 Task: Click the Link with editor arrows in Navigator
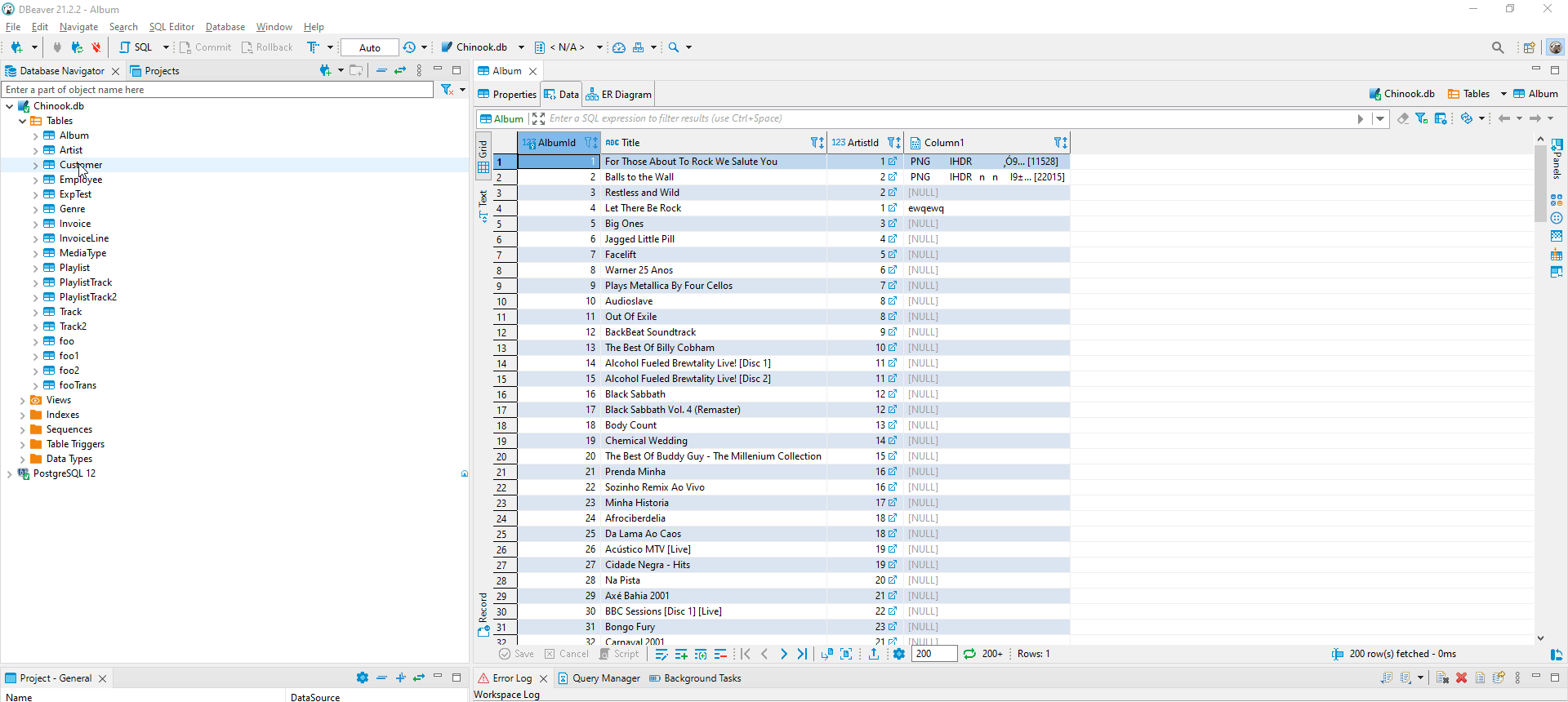click(400, 71)
